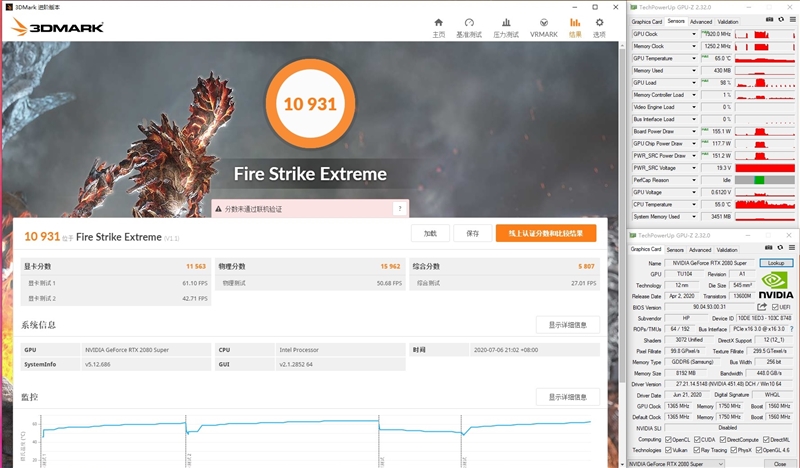The height and width of the screenshot is (468, 800).
Task: Click the PerfCap Reason graph bar
Action: click(x=763, y=179)
